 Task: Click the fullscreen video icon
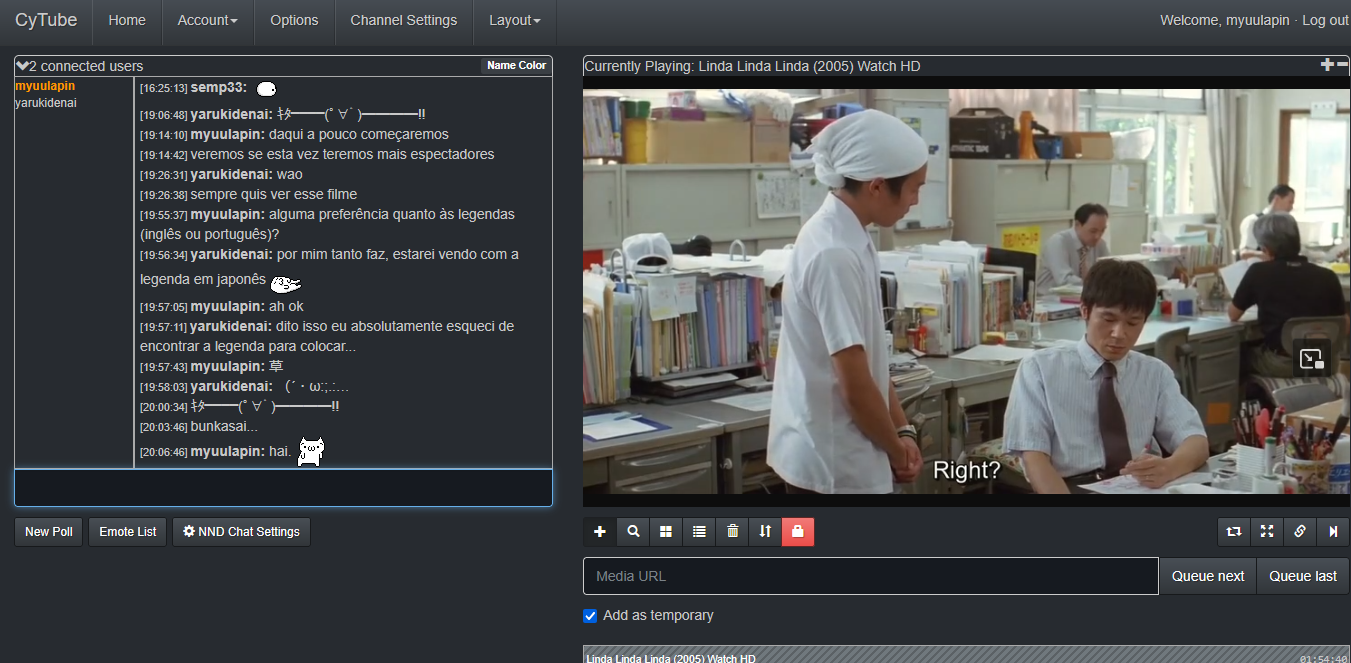pos(1267,532)
